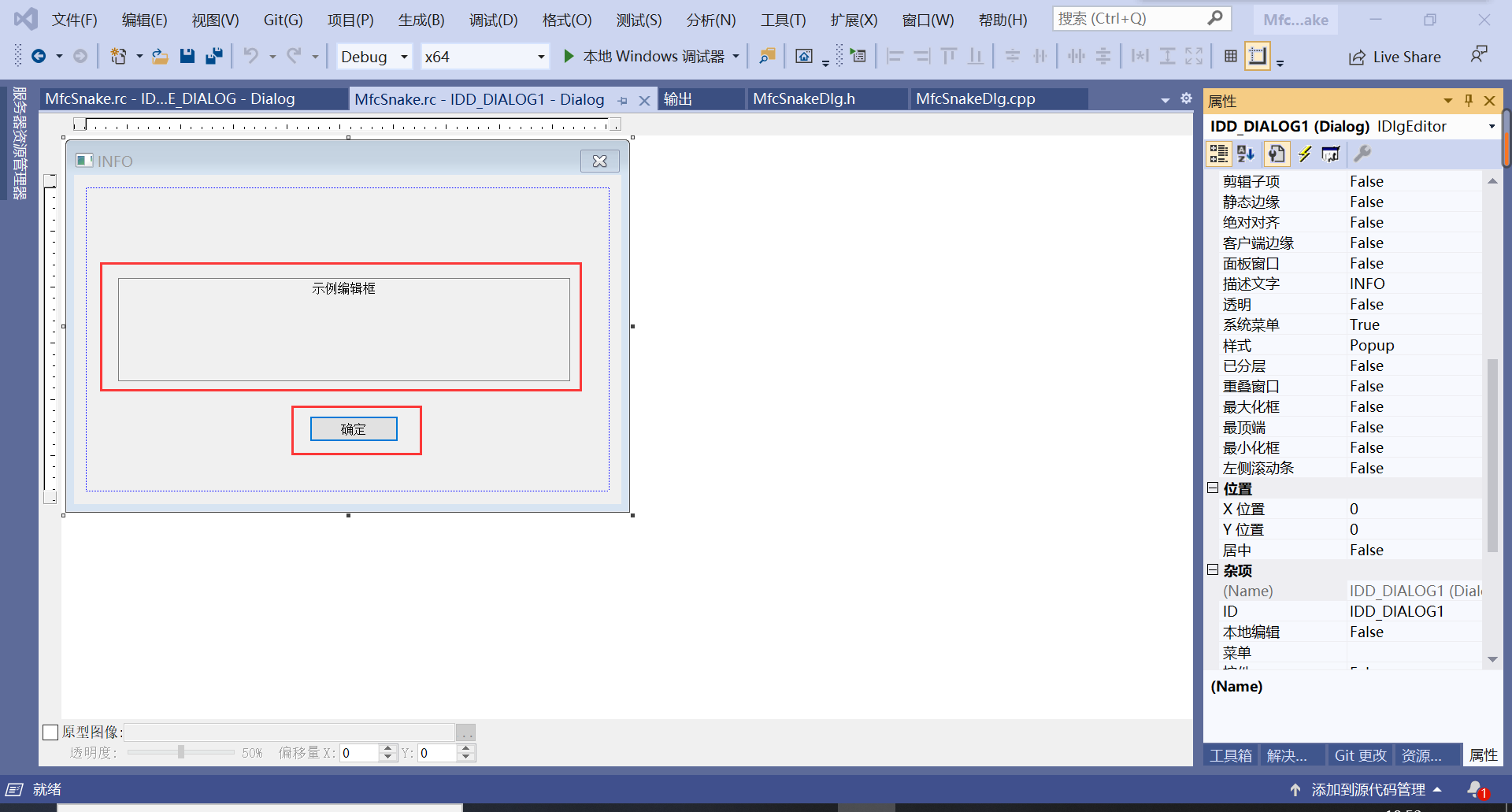Open the Properties object selector dropdown

tap(1492, 126)
